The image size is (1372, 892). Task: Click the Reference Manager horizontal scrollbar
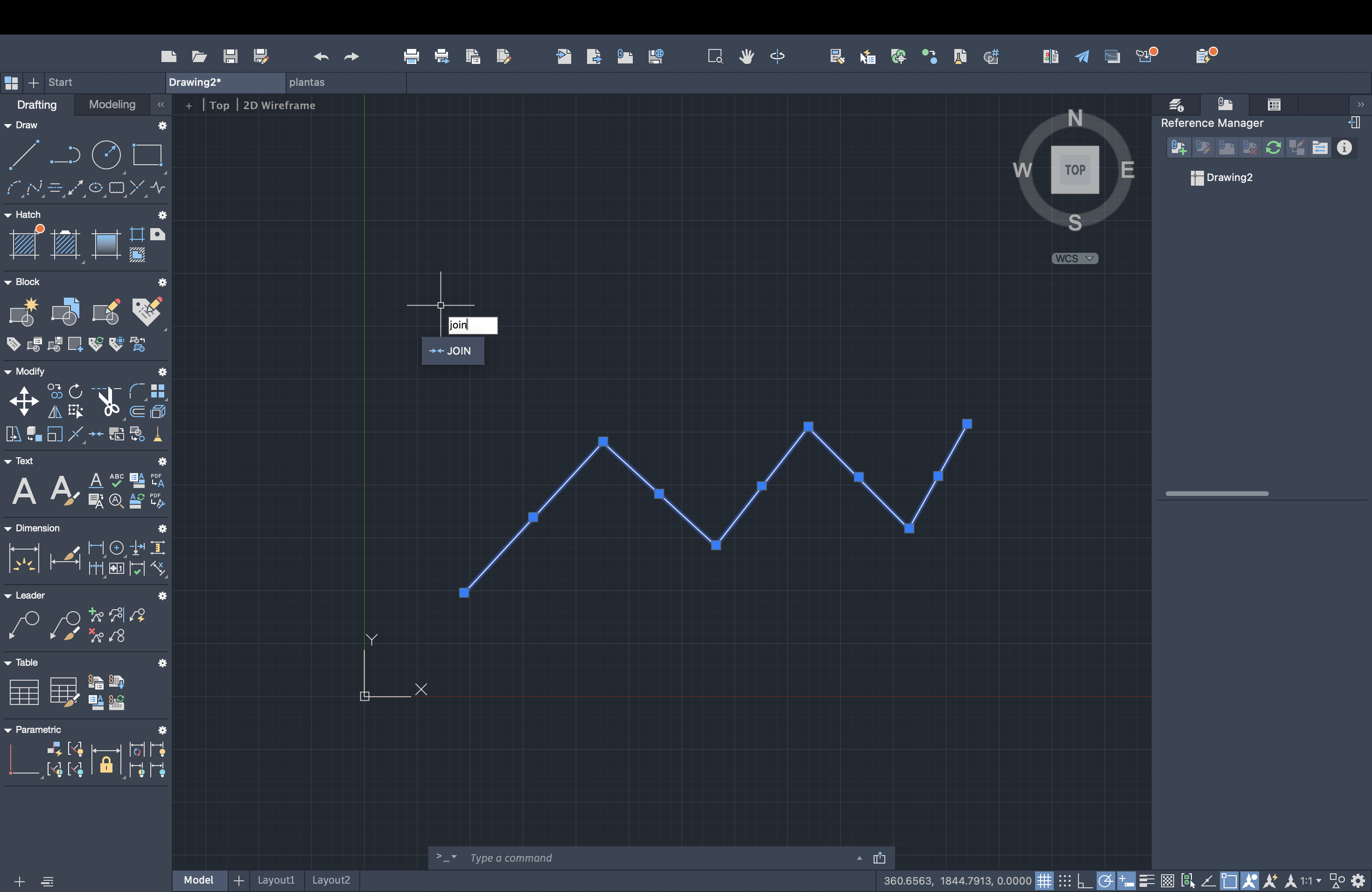(1216, 494)
